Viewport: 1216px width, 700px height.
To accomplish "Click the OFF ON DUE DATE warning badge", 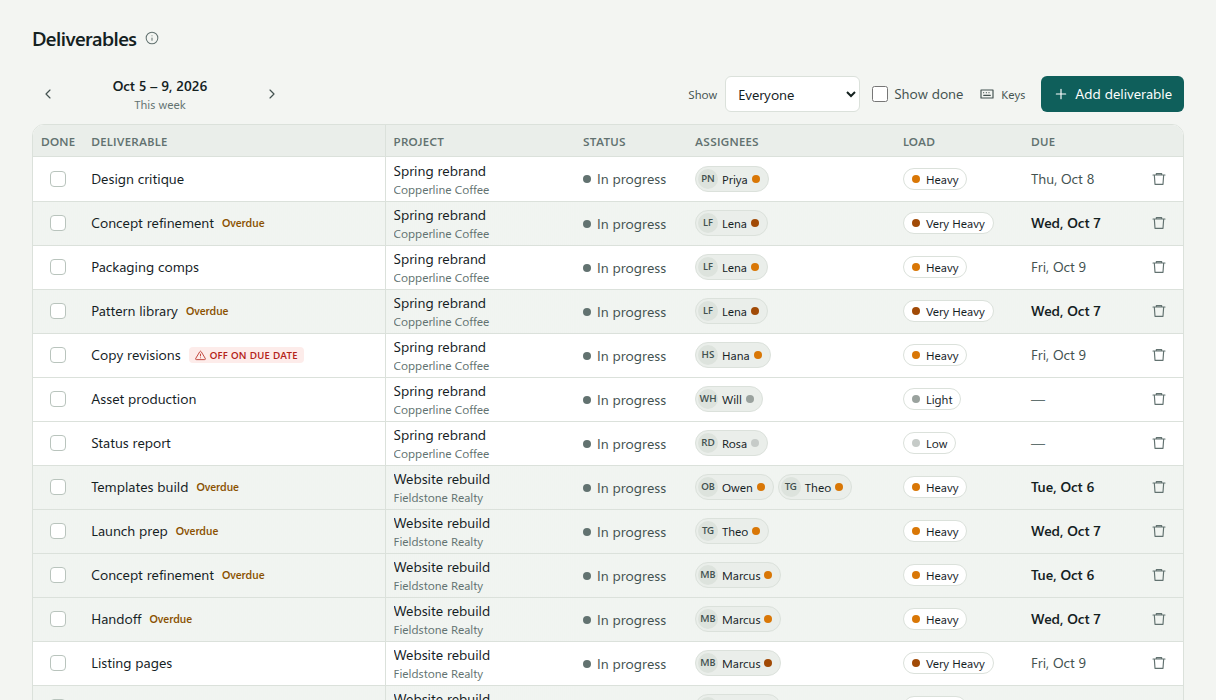I will (246, 355).
